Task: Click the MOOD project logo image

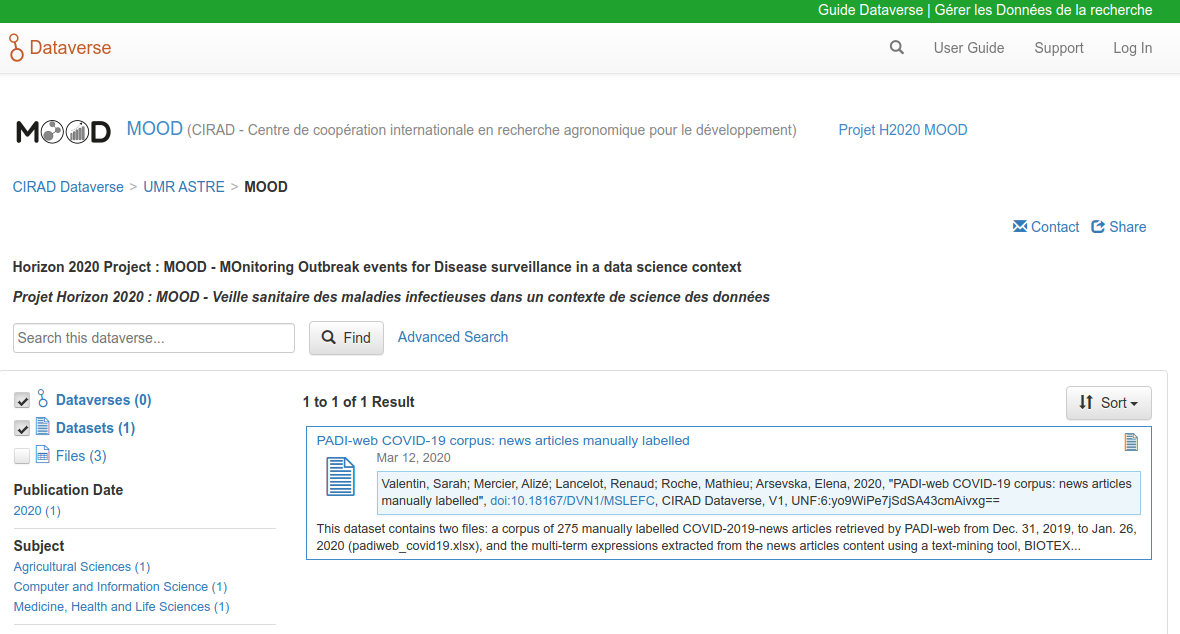Action: pos(64,131)
